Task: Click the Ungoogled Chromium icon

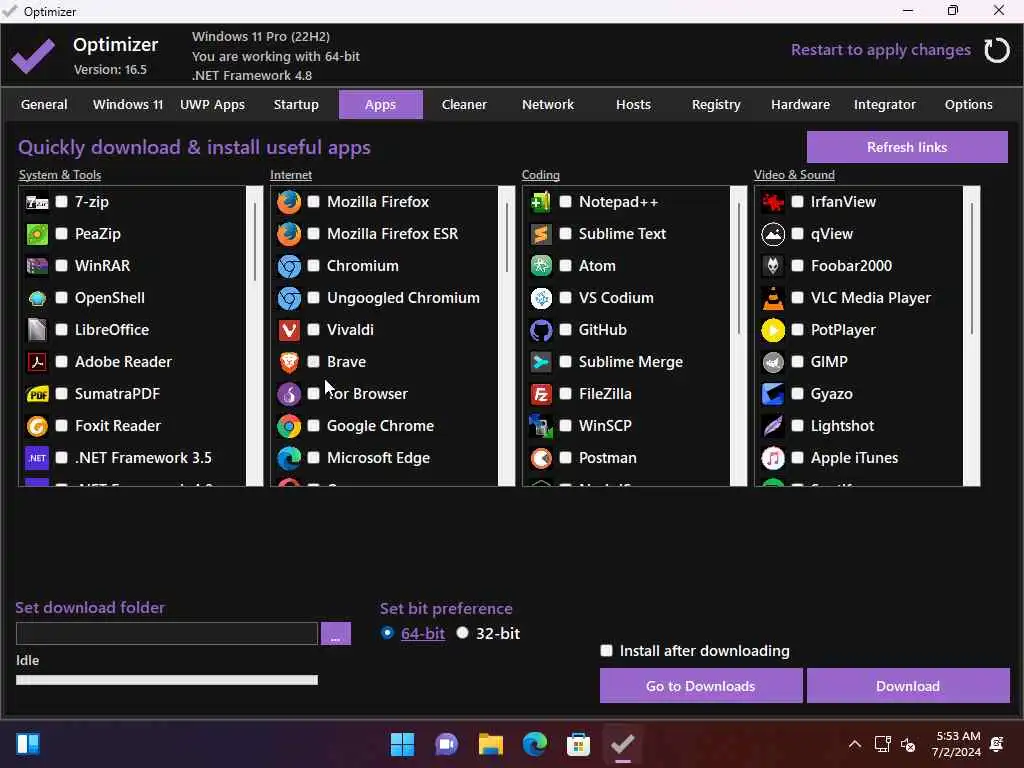Action: coord(289,298)
